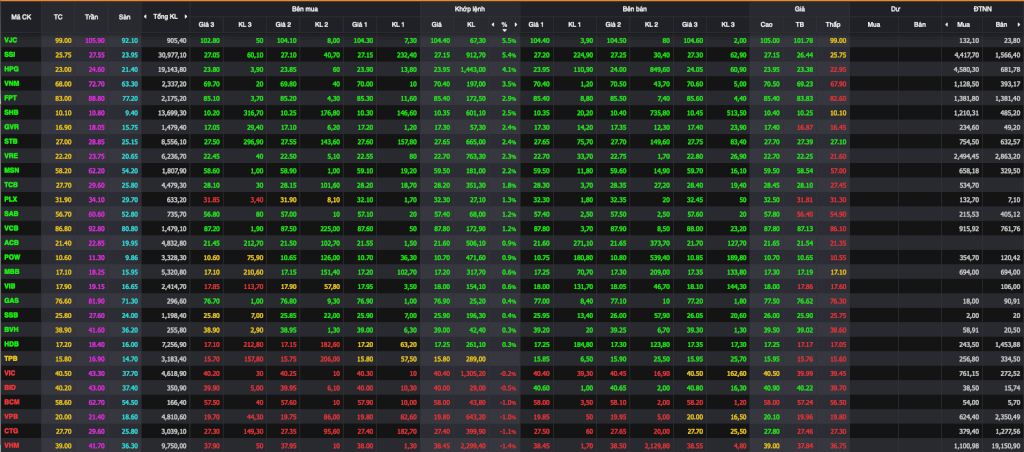The width and height of the screenshot is (1024, 452).
Task: Click CTG percent change -1.1%
Action: pyautogui.click(x=509, y=429)
